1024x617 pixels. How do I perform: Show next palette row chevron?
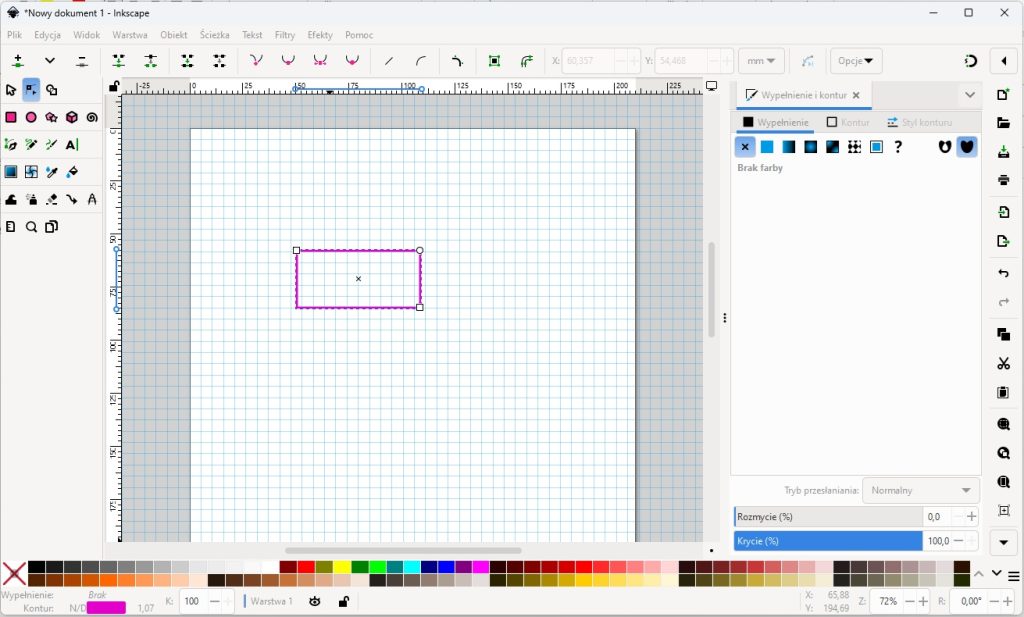[x=997, y=573]
